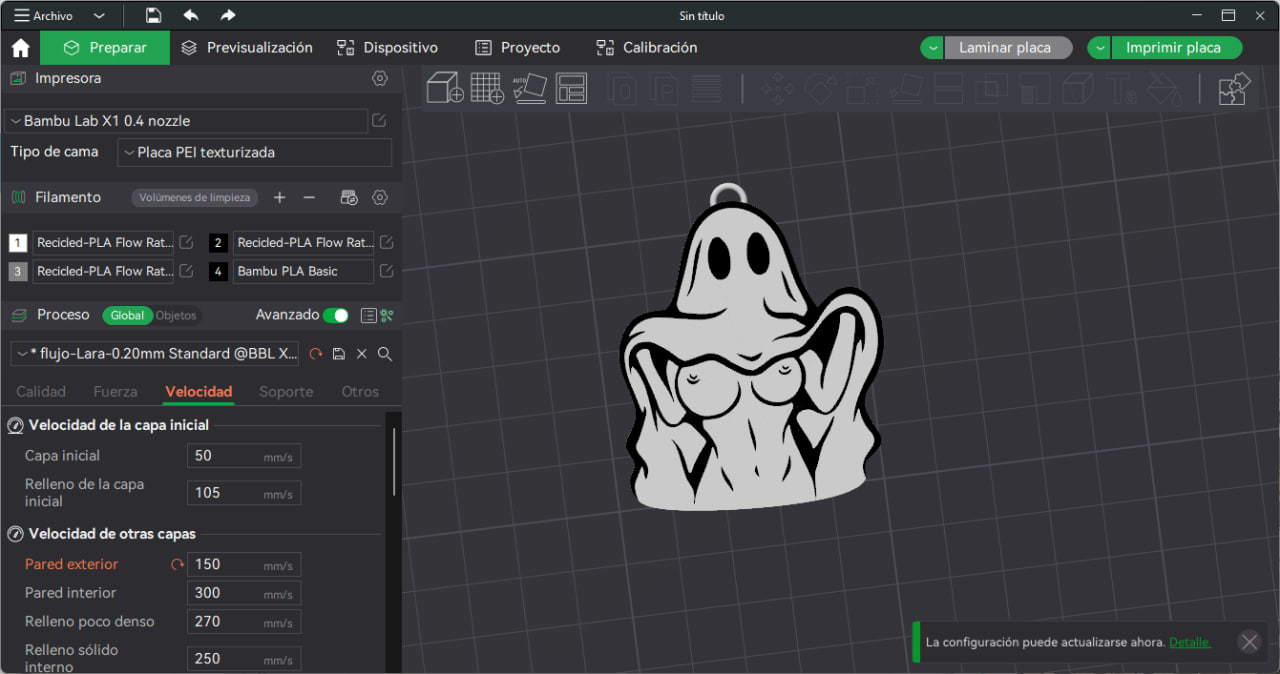
Task: Sync filaments from AMS icon
Action: [x=349, y=198]
